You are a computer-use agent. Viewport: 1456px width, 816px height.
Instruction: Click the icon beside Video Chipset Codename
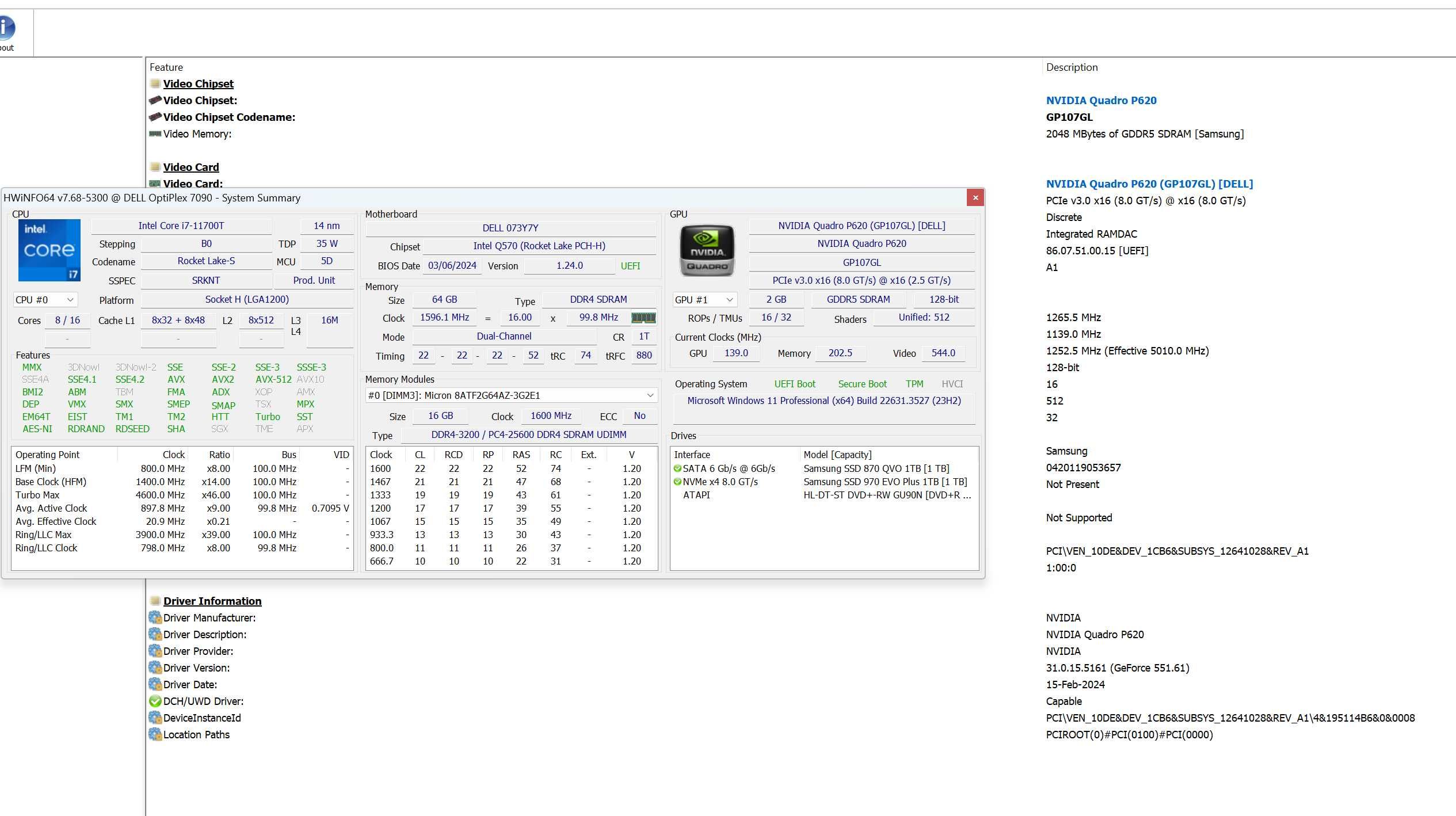(x=155, y=117)
